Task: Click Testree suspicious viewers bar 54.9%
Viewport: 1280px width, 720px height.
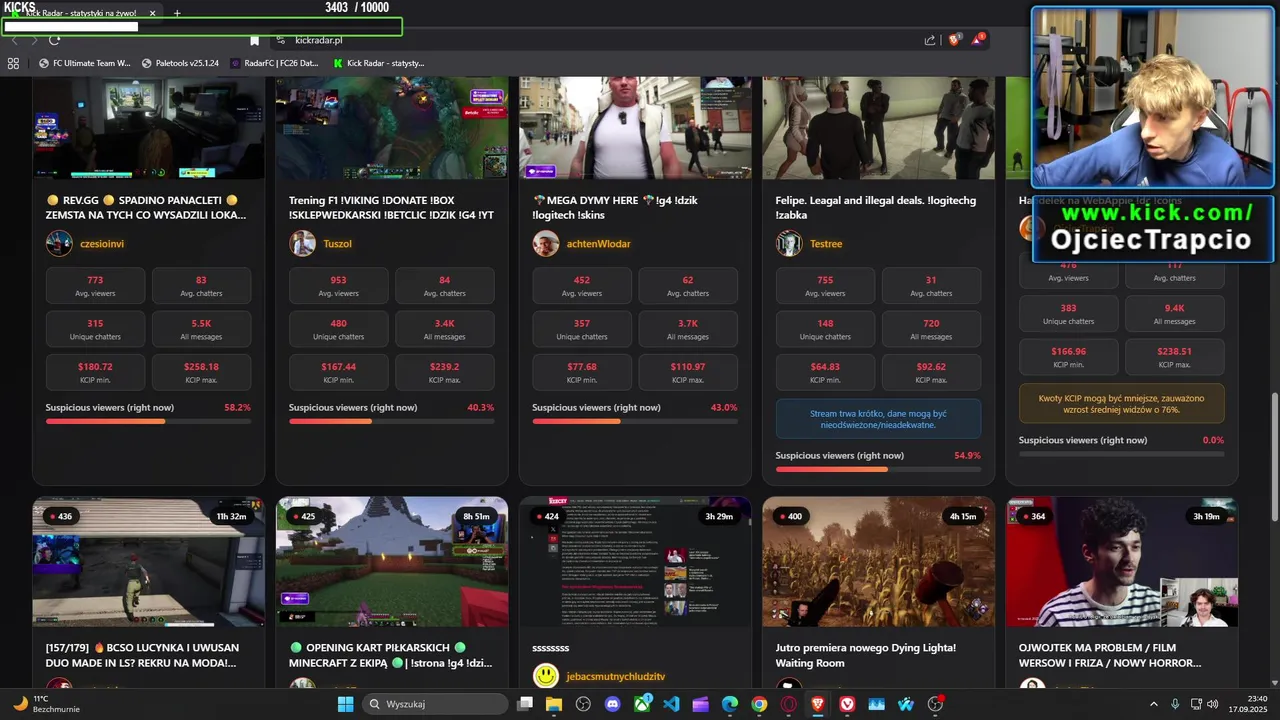Action: [x=878, y=469]
